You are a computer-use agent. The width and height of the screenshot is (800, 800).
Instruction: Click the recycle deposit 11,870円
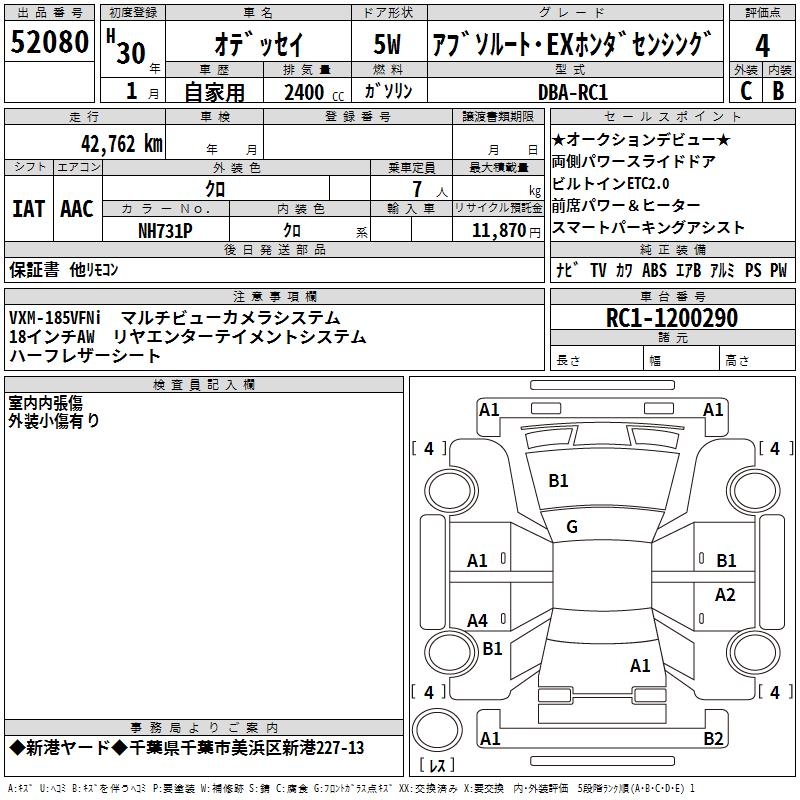pos(506,231)
